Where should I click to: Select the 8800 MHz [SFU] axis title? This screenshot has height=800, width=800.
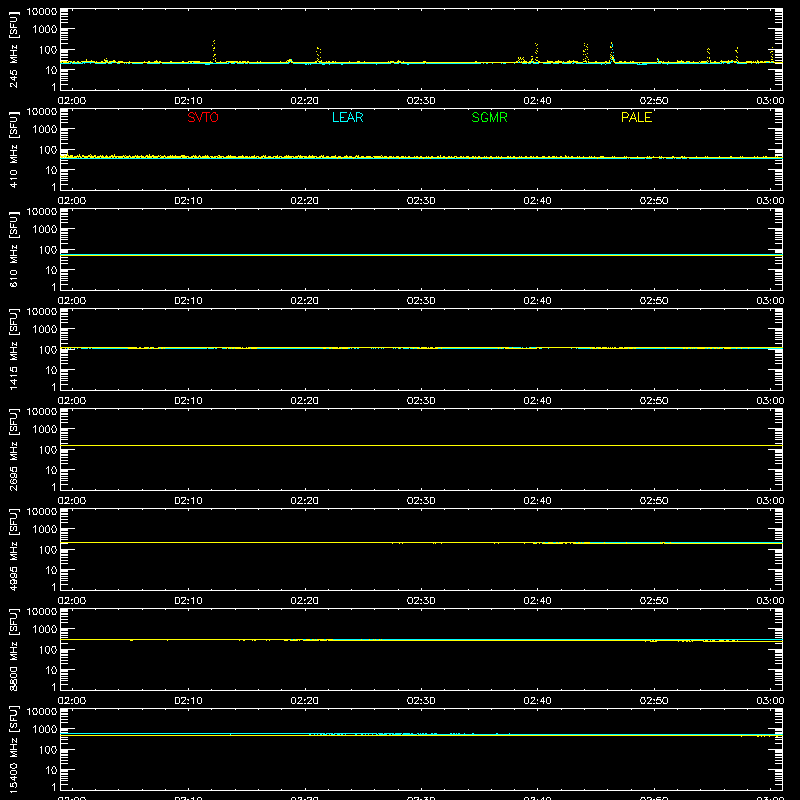tap(14, 649)
